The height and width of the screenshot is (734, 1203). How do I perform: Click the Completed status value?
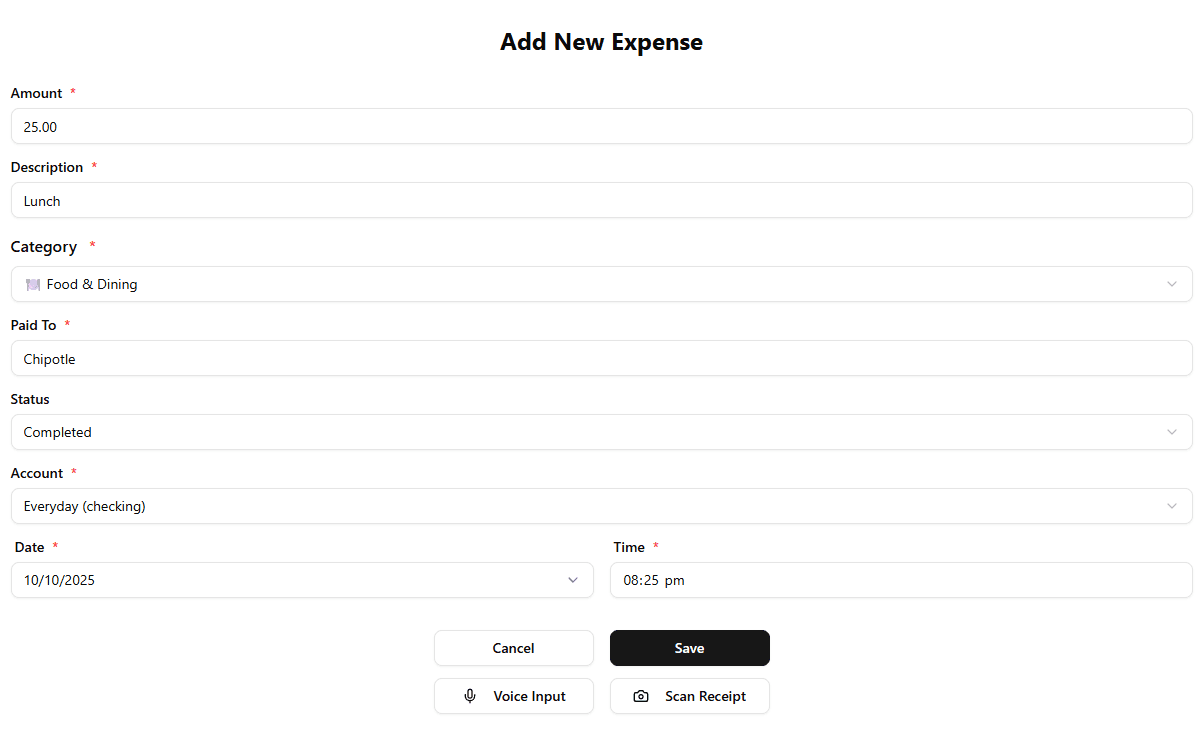click(58, 432)
